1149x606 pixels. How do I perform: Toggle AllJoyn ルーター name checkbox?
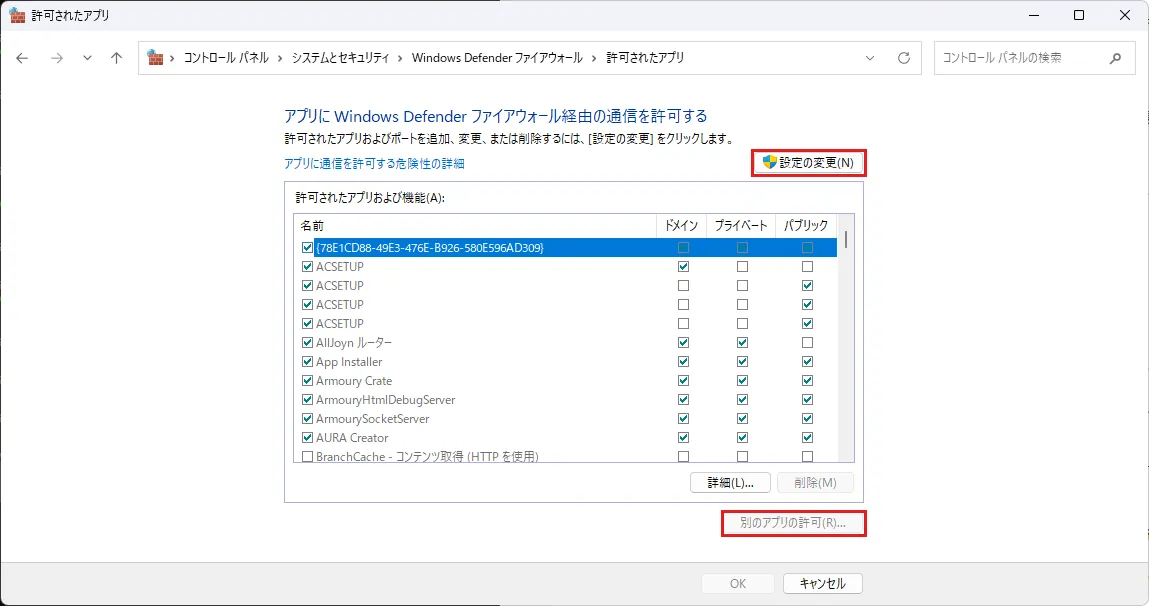pos(307,343)
